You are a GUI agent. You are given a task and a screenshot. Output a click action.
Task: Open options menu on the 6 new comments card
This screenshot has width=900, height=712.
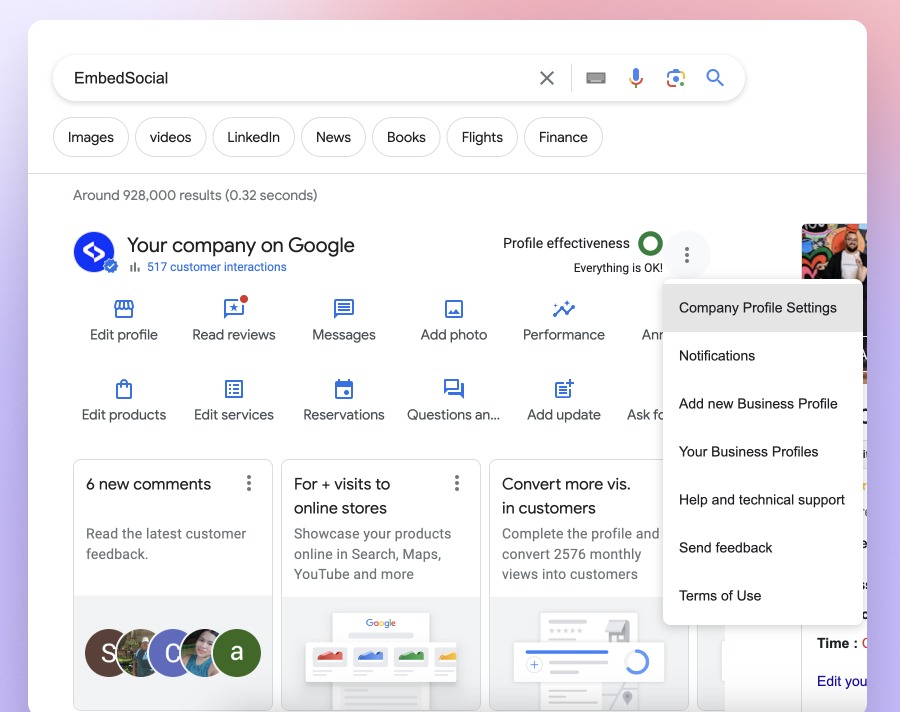(249, 483)
